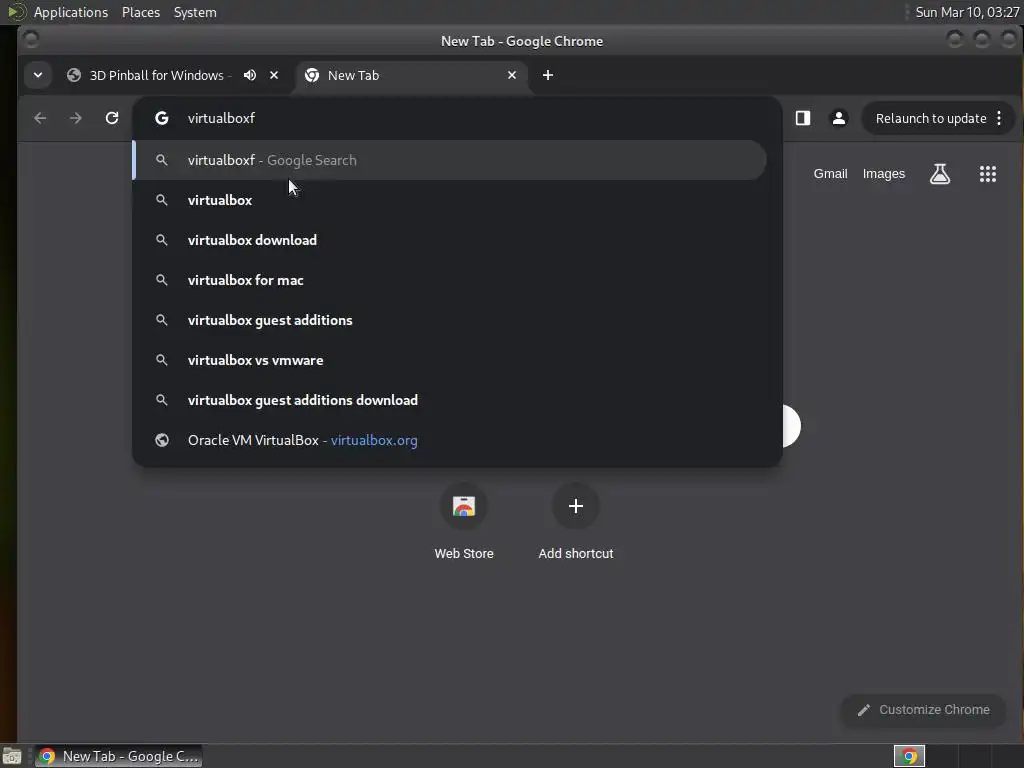
Task: Click the search icon beside 'virtualbox download'
Action: 161,240
